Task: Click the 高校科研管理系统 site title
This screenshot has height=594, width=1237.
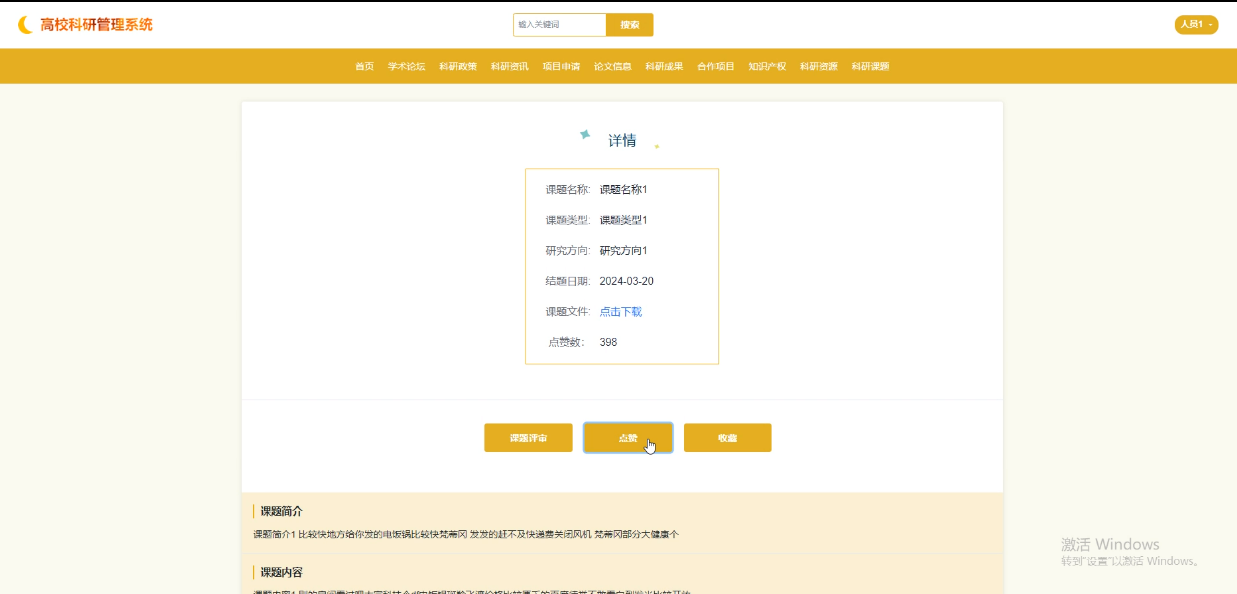Action: pyautogui.click(x=96, y=25)
